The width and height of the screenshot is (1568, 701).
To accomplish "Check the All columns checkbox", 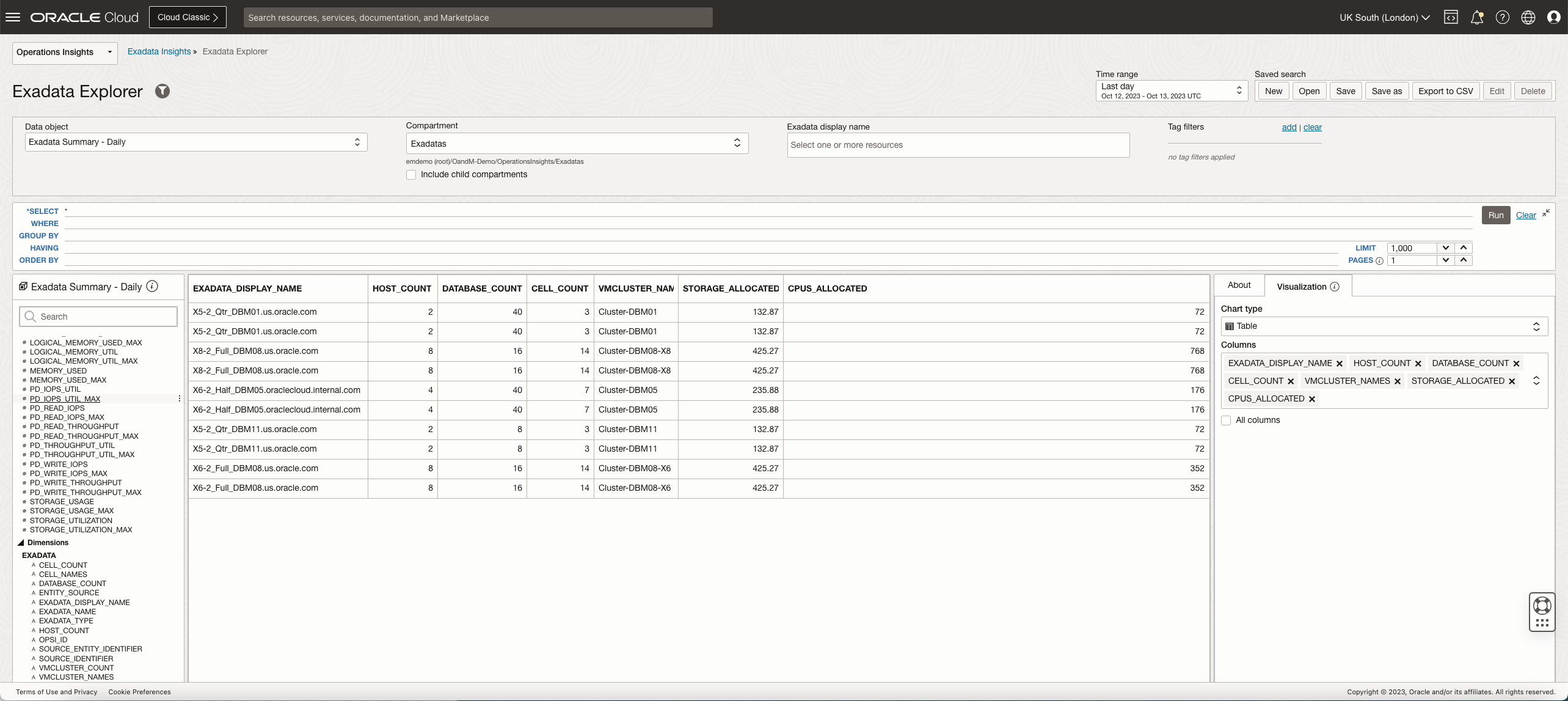I will click(1226, 420).
